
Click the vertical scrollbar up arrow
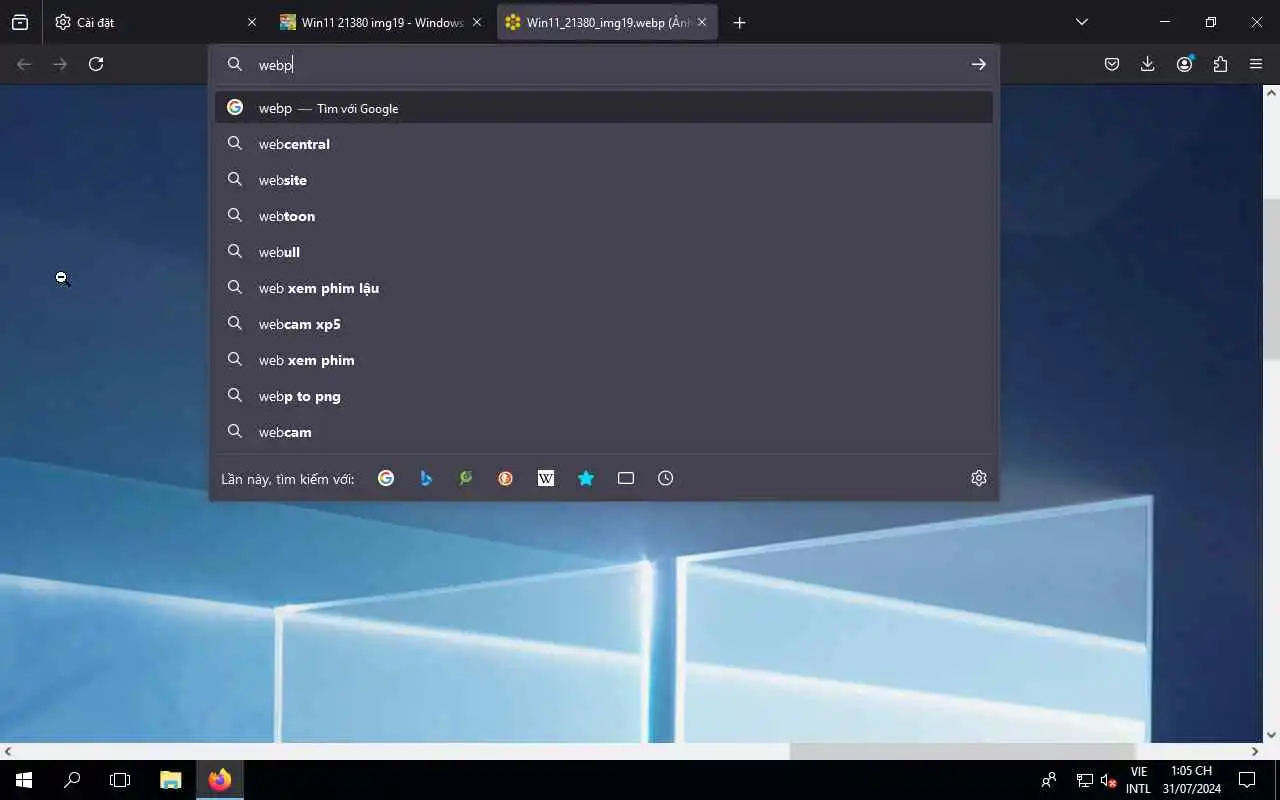(1272, 93)
